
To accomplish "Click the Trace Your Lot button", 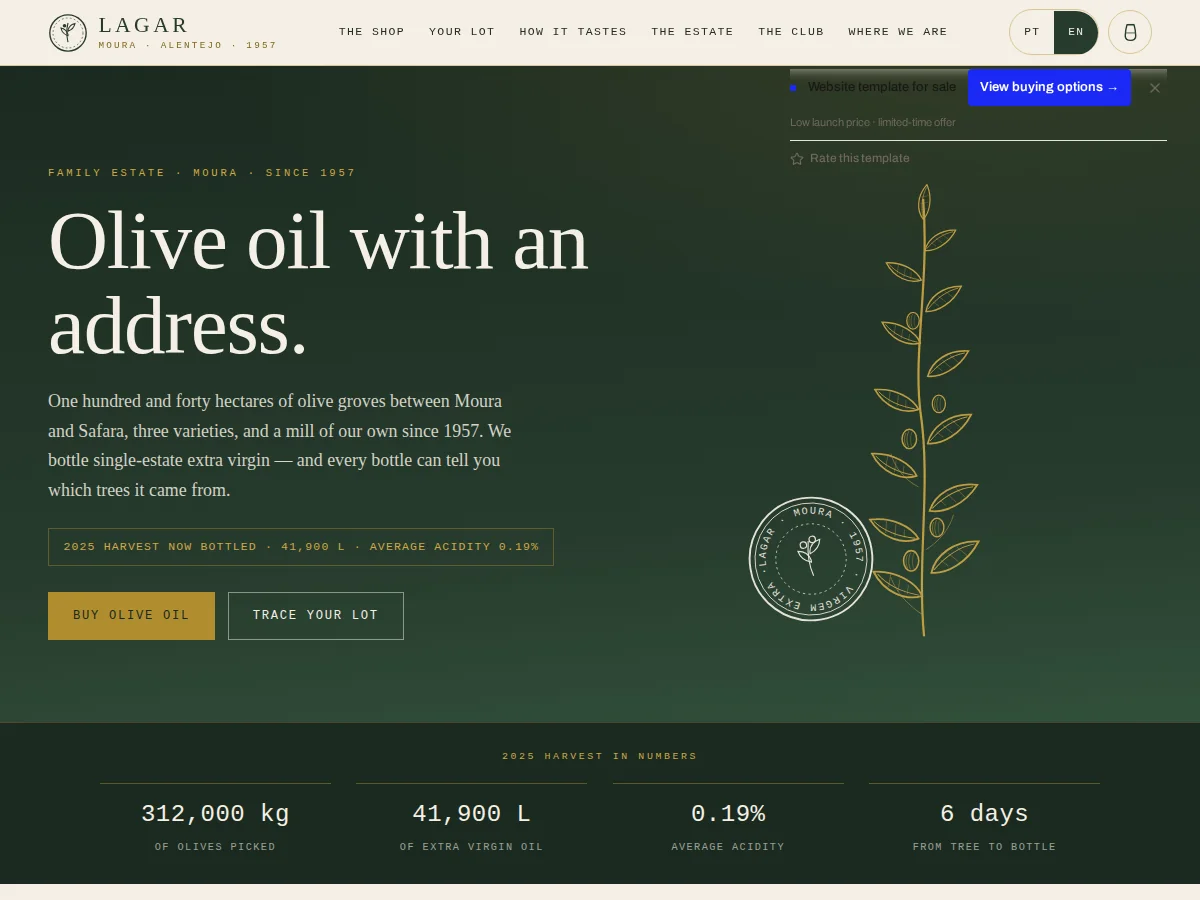I will [x=316, y=616].
